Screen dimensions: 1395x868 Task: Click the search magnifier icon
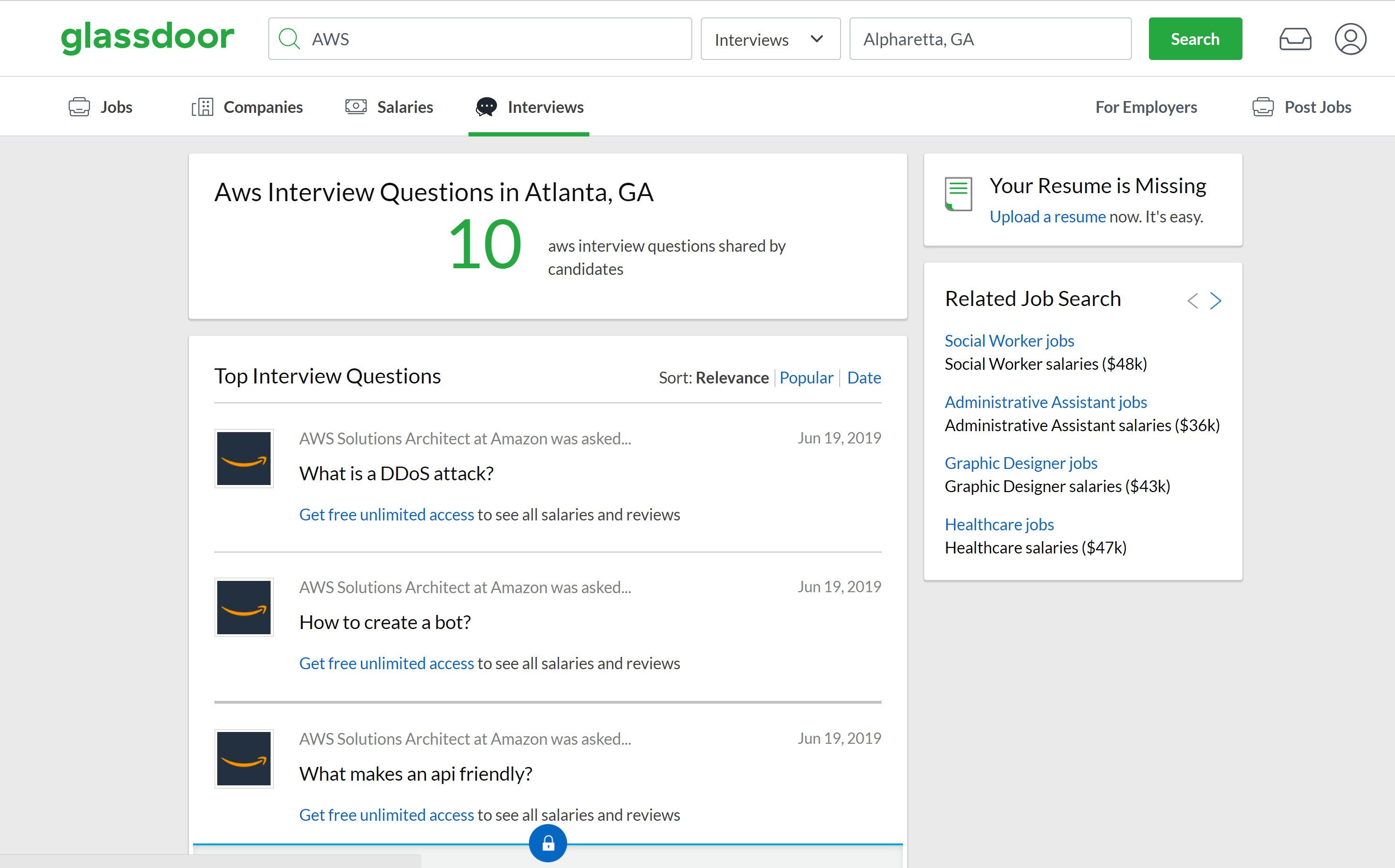tap(289, 38)
